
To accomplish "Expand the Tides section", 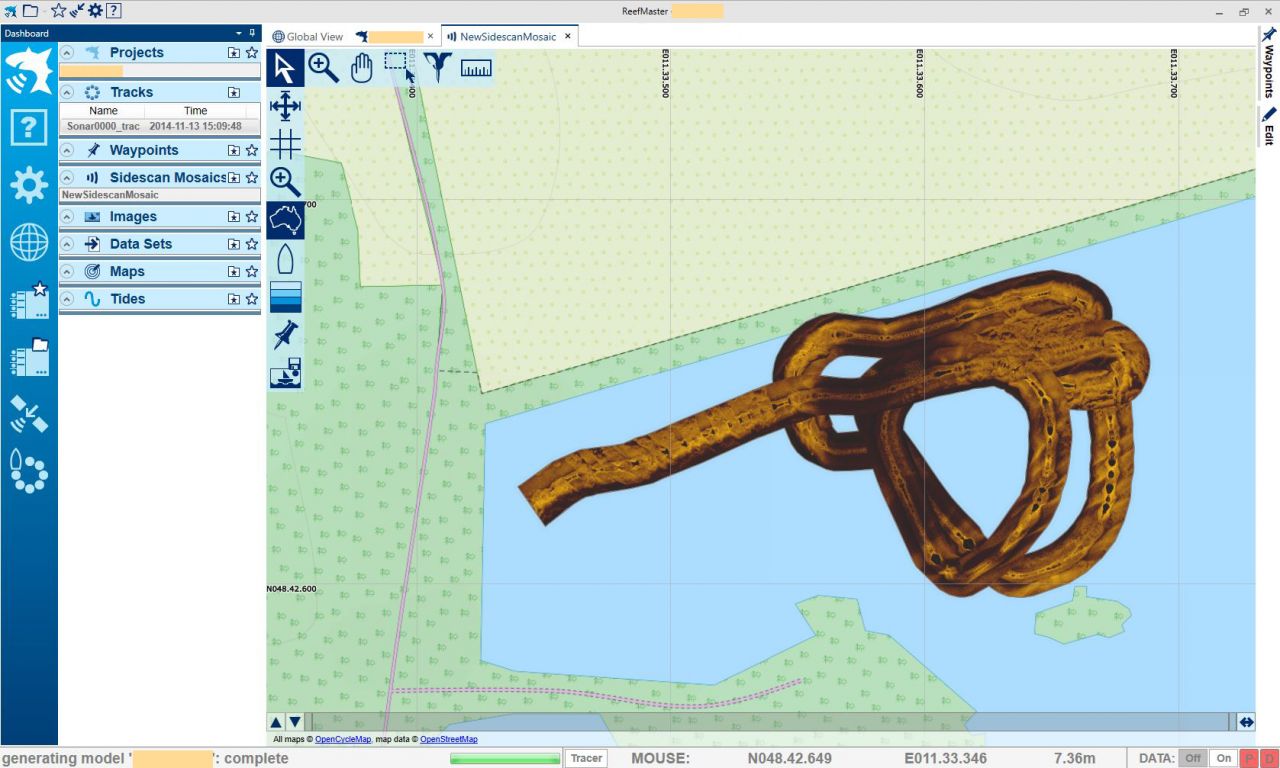I will point(67,299).
